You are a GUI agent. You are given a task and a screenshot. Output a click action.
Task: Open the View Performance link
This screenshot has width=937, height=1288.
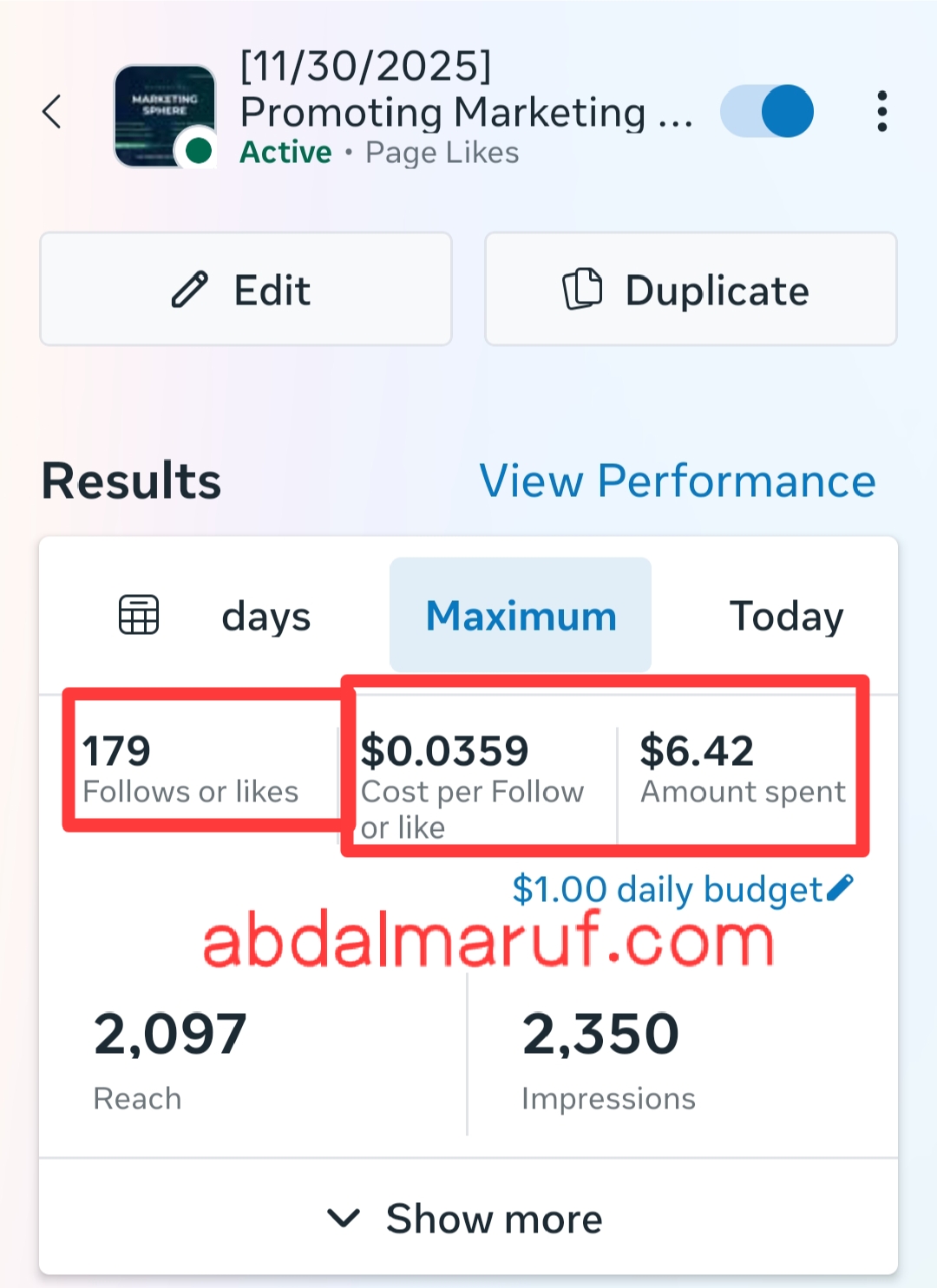678,481
